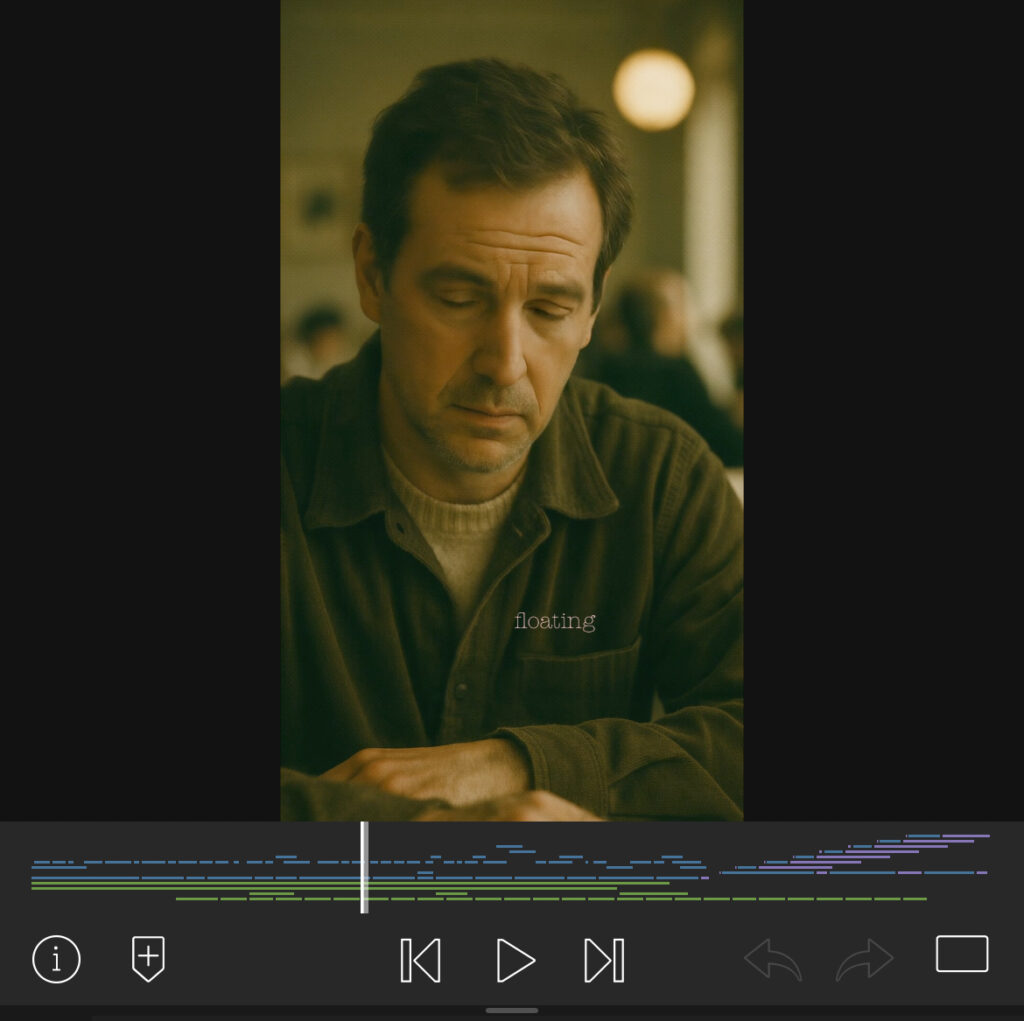The image size is (1024, 1021).
Task: Select the last purple clip on the long blue row
Action: tap(980, 873)
